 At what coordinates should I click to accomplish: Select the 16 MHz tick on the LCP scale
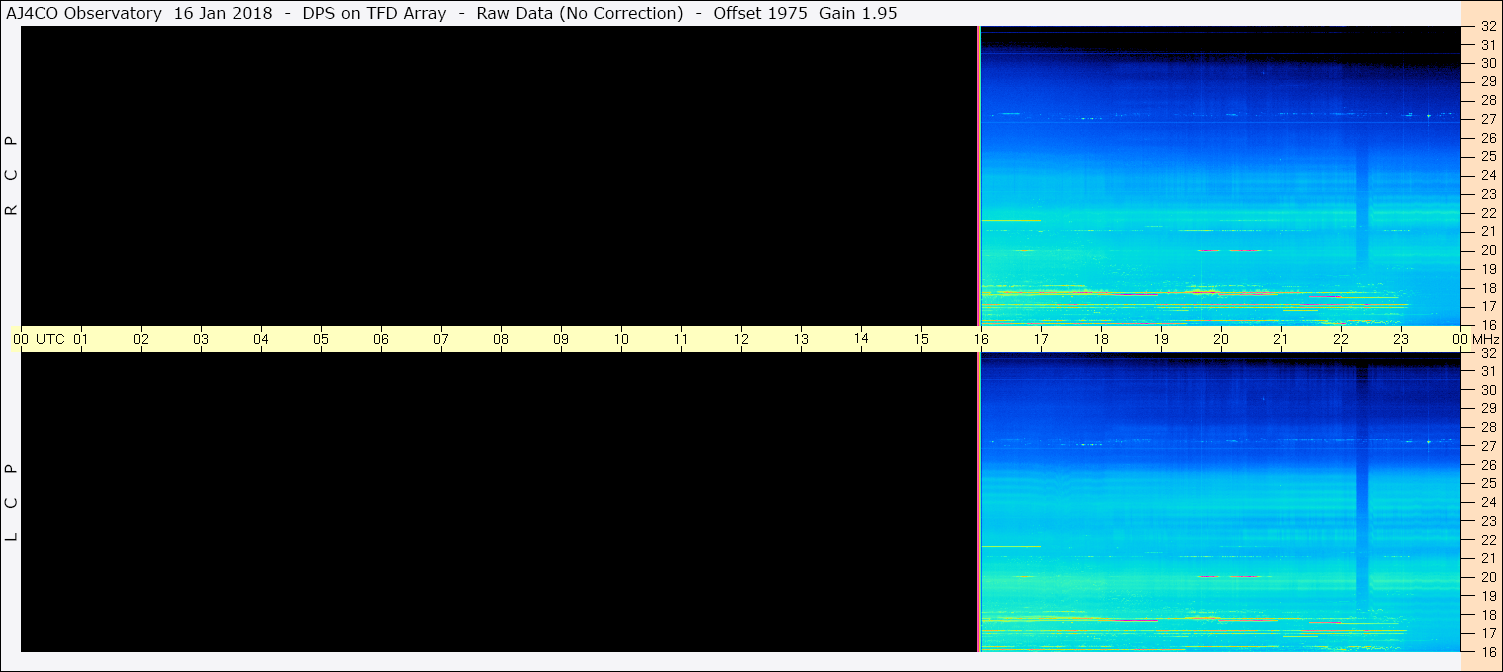click(x=1488, y=651)
